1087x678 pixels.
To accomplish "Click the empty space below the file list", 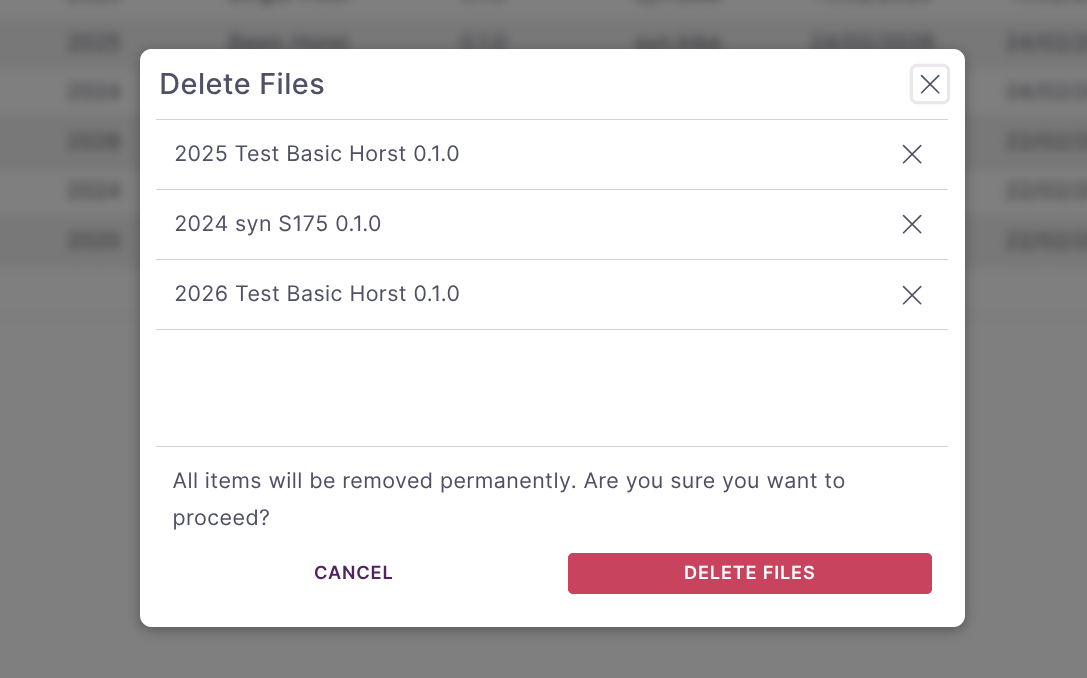I will [x=550, y=388].
